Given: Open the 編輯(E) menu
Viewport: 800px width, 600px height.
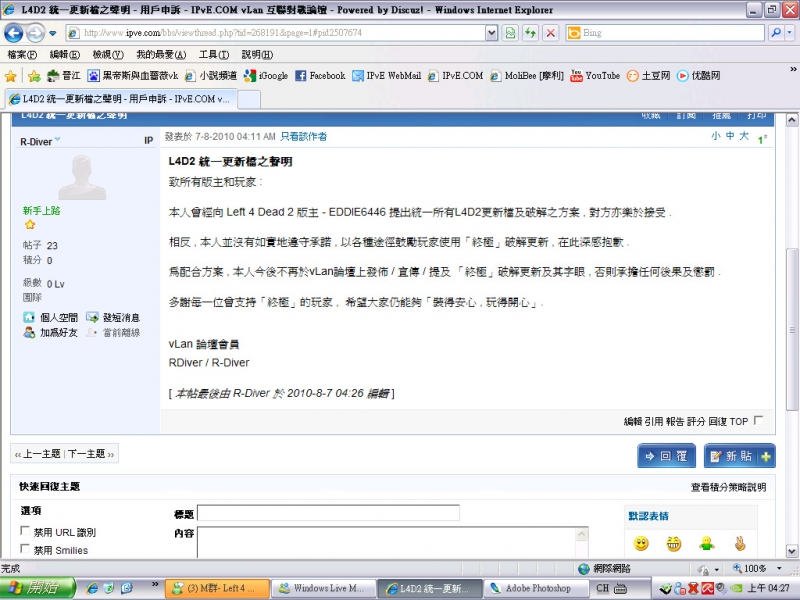Looking at the screenshot, I should tap(64, 55).
